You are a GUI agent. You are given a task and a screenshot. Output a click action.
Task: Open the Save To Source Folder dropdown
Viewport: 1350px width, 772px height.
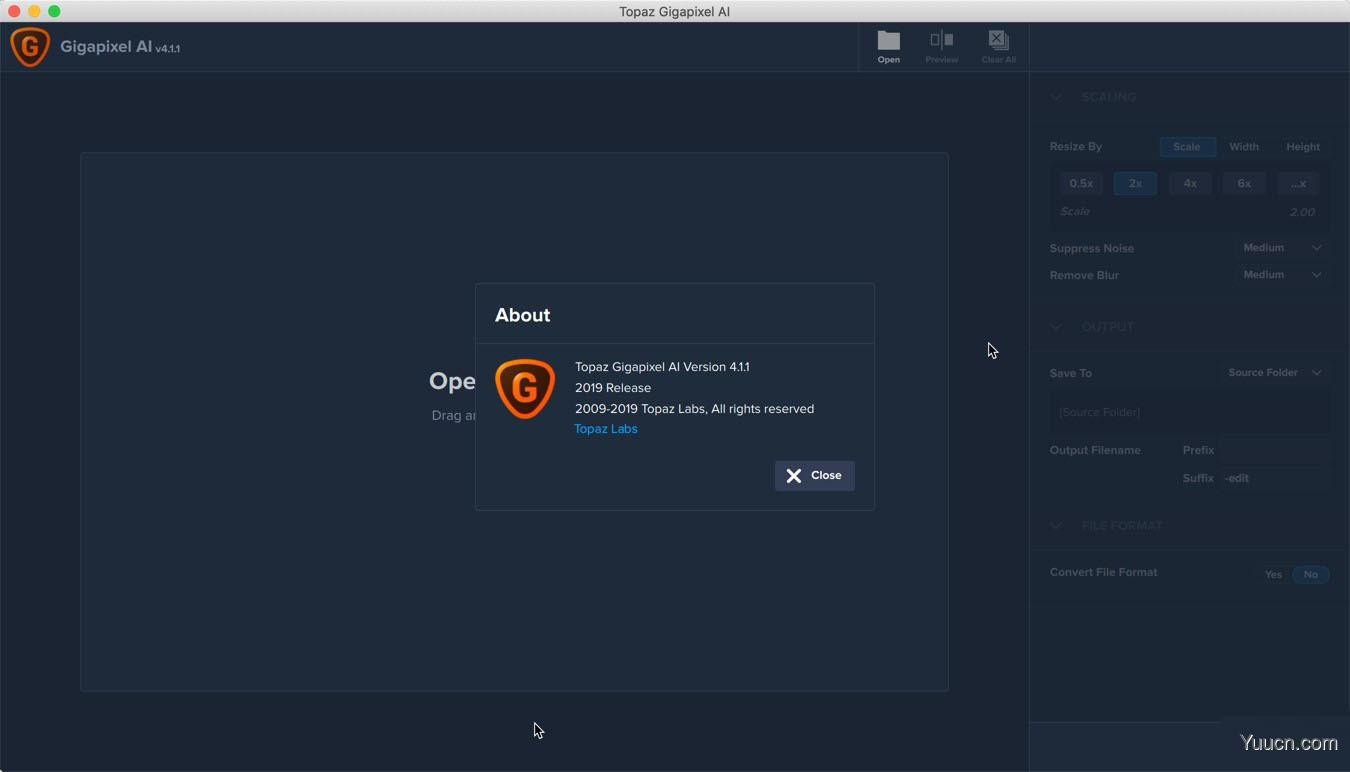pos(1275,373)
